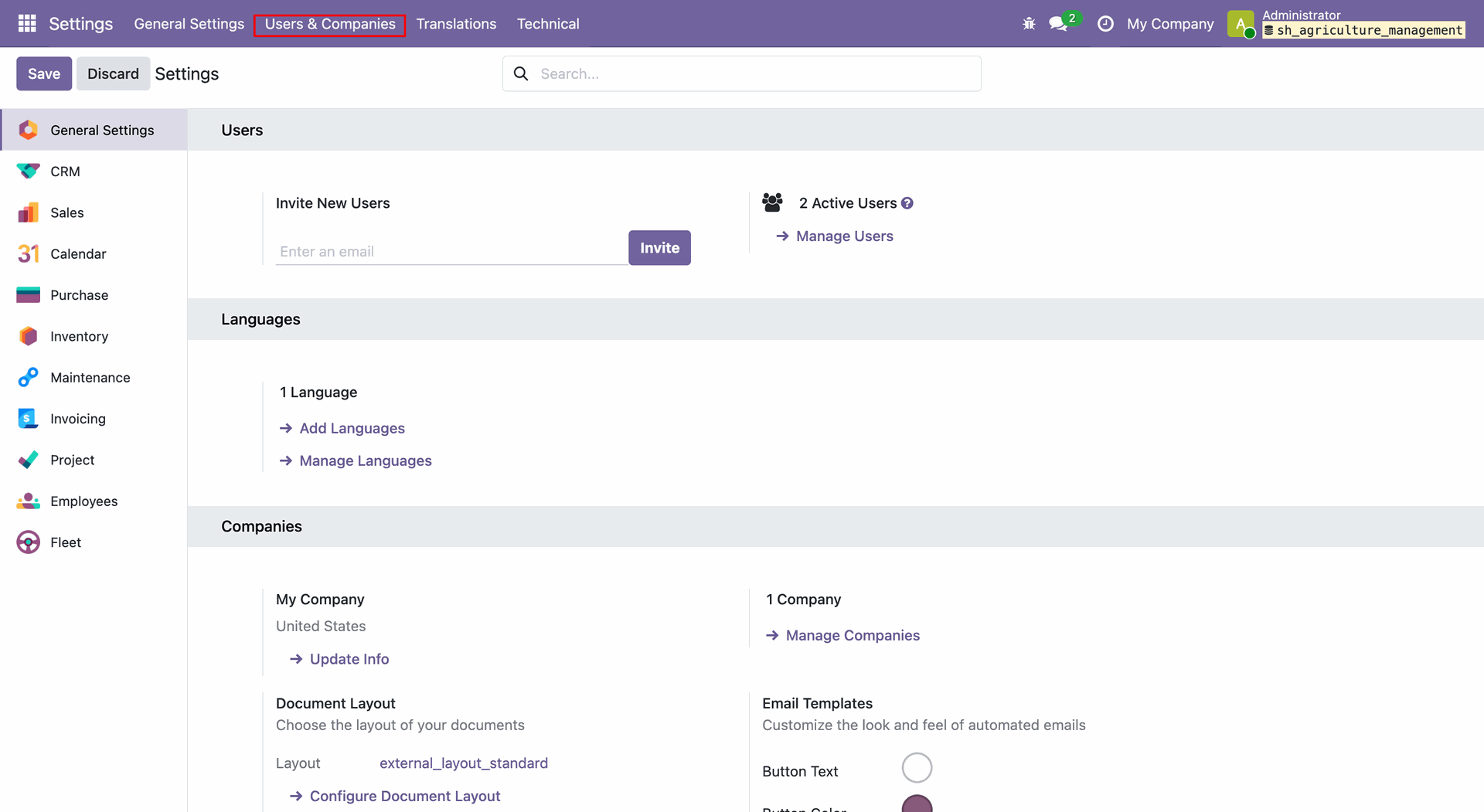Select the Inventory sidebar icon
1484x812 pixels.
pyautogui.click(x=29, y=336)
